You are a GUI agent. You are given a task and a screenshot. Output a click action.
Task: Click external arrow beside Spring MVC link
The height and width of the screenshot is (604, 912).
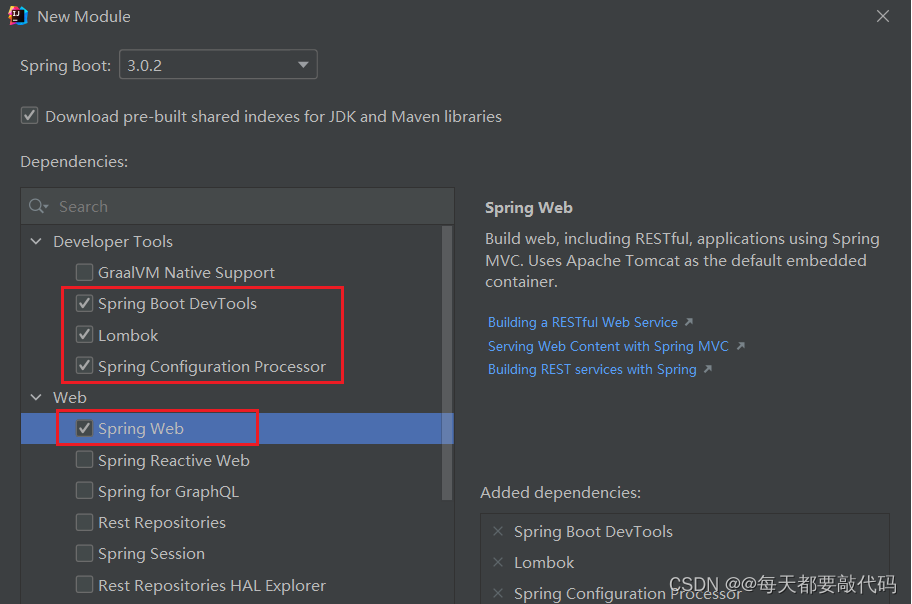click(740, 346)
